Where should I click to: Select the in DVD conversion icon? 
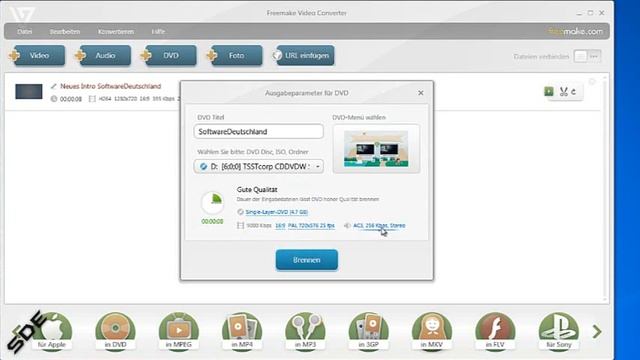pos(116,331)
